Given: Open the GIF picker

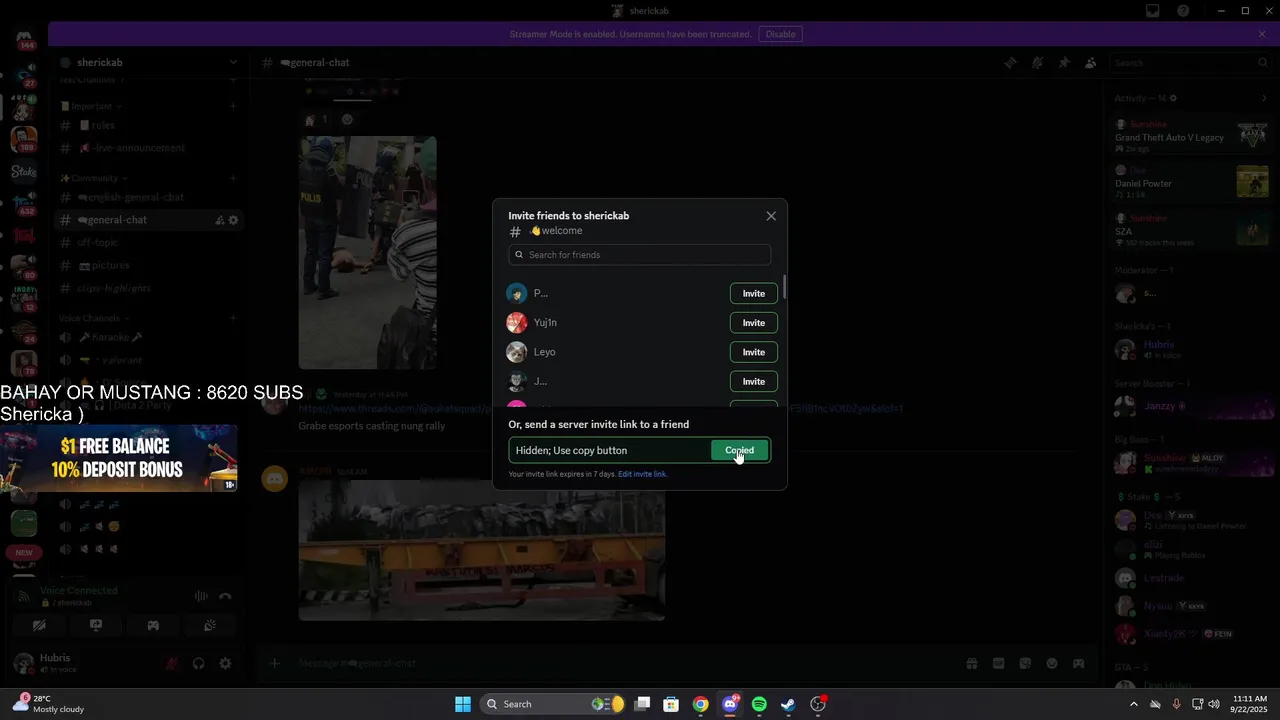Looking at the screenshot, I should (998, 663).
